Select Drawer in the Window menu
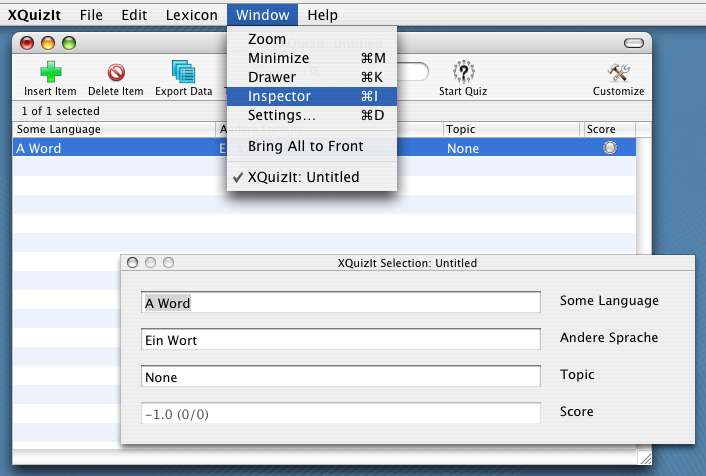This screenshot has width=706, height=476. (x=272, y=77)
